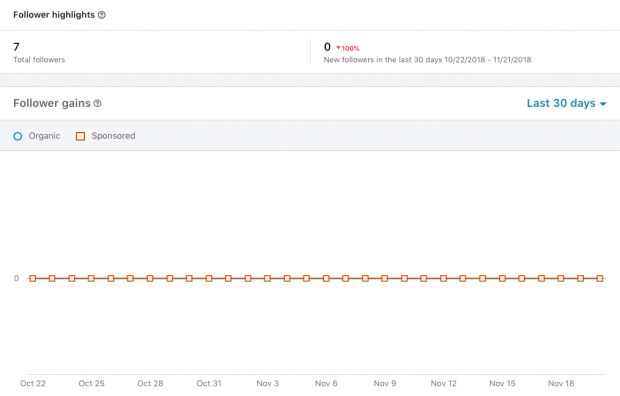620x396 pixels.
Task: Click the Last 30 days dropdown arrow
Action: pyautogui.click(x=603, y=104)
